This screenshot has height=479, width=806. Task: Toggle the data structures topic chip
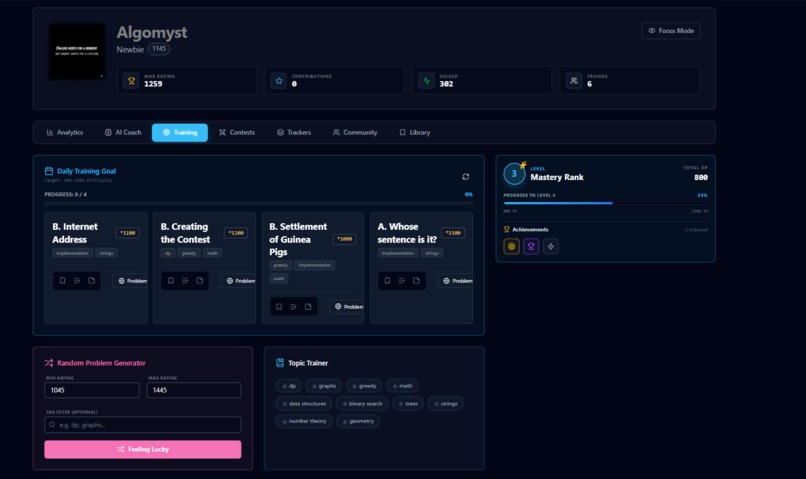304,404
